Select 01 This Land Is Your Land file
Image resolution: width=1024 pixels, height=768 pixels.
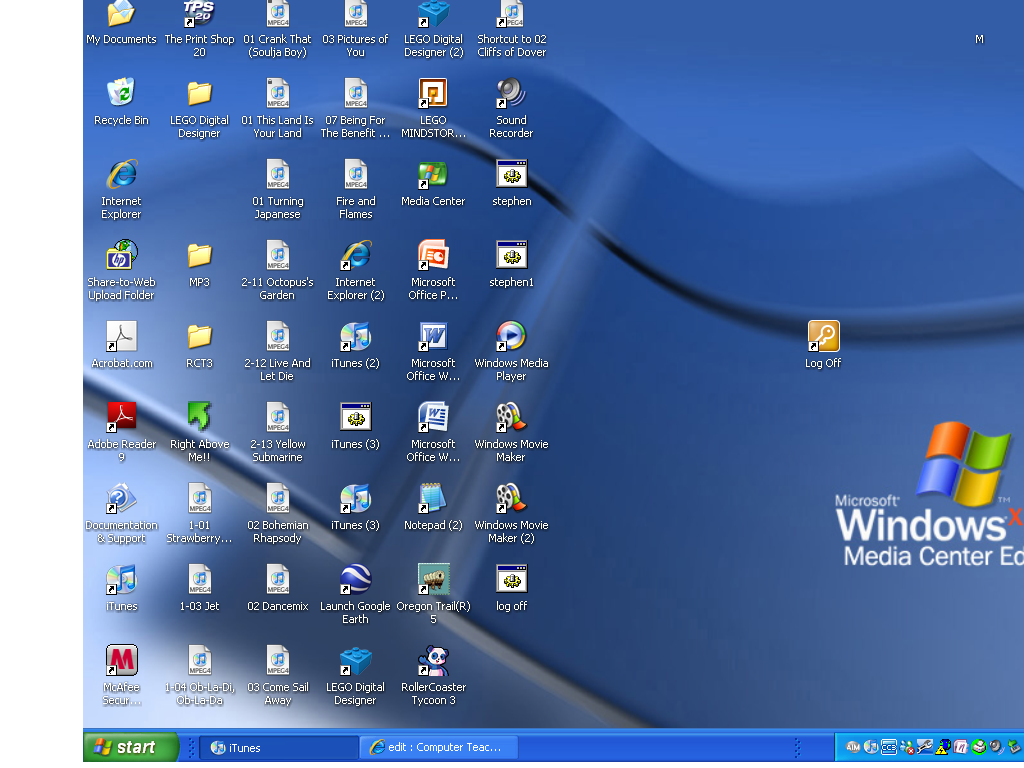click(278, 108)
